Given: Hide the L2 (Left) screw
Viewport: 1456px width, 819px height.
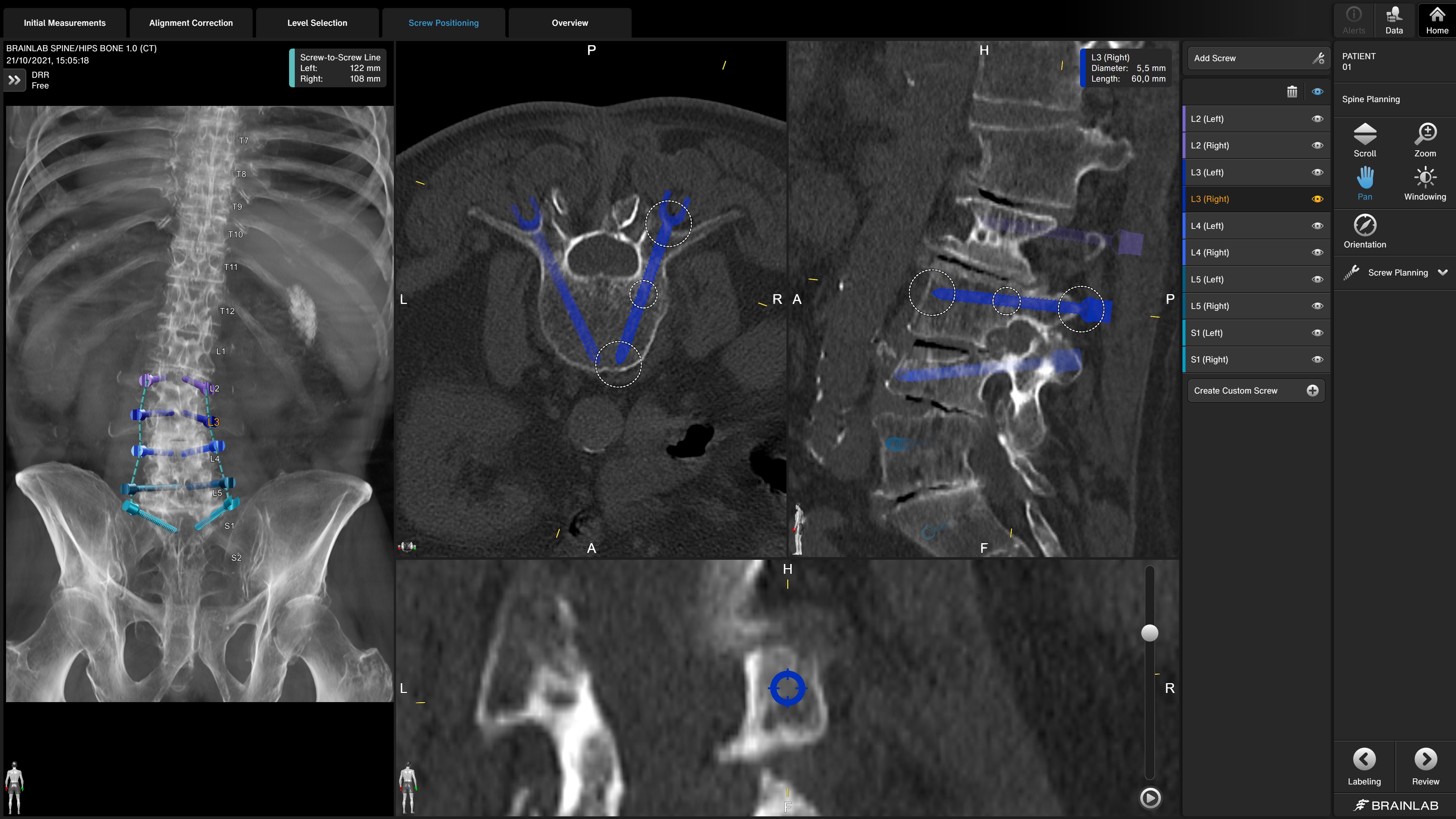Looking at the screenshot, I should point(1317,119).
